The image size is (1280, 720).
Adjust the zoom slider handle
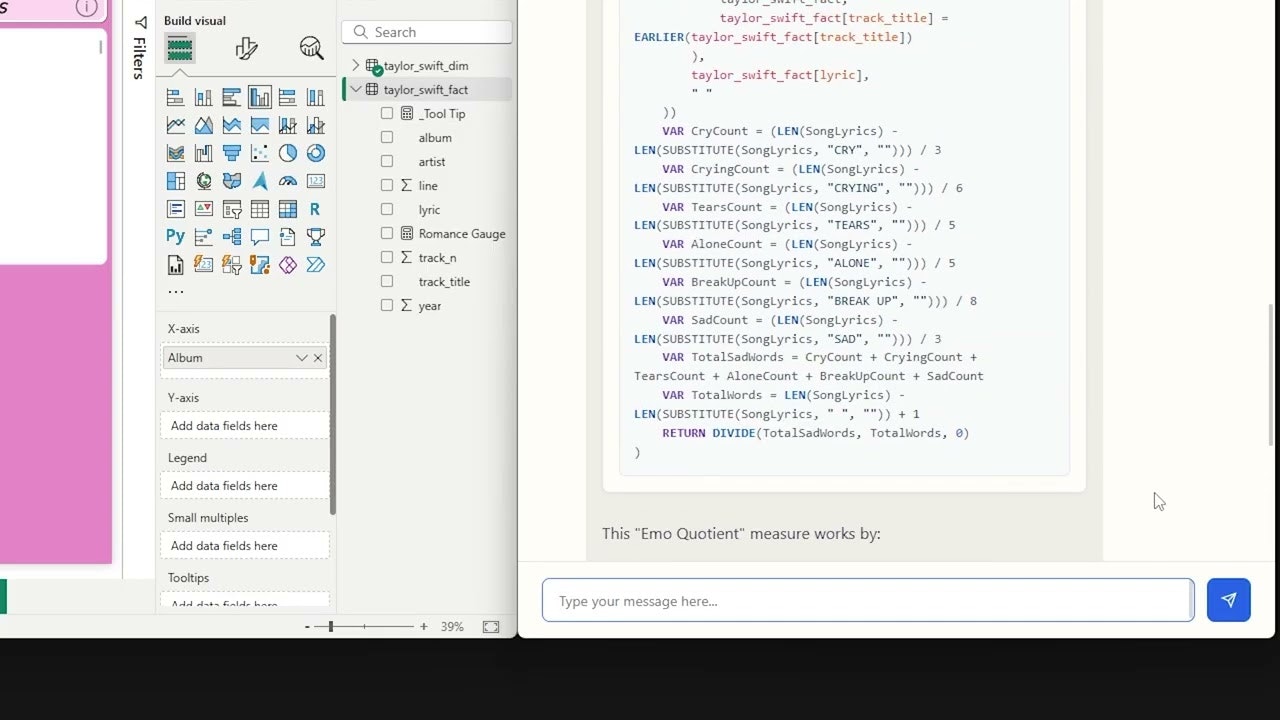(330, 626)
